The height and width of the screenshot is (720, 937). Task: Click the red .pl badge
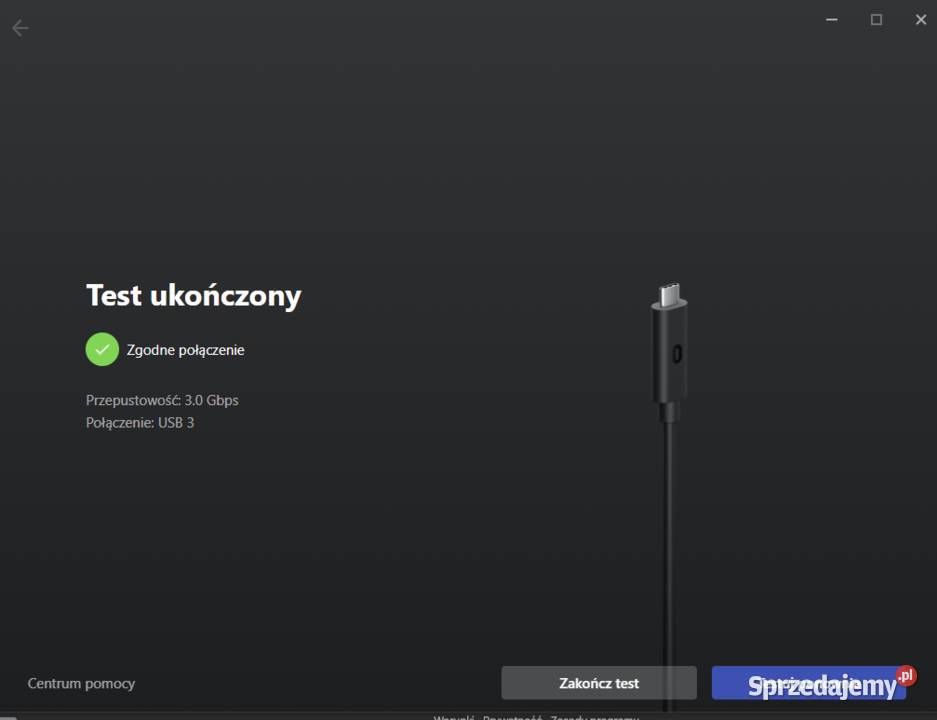tap(906, 676)
